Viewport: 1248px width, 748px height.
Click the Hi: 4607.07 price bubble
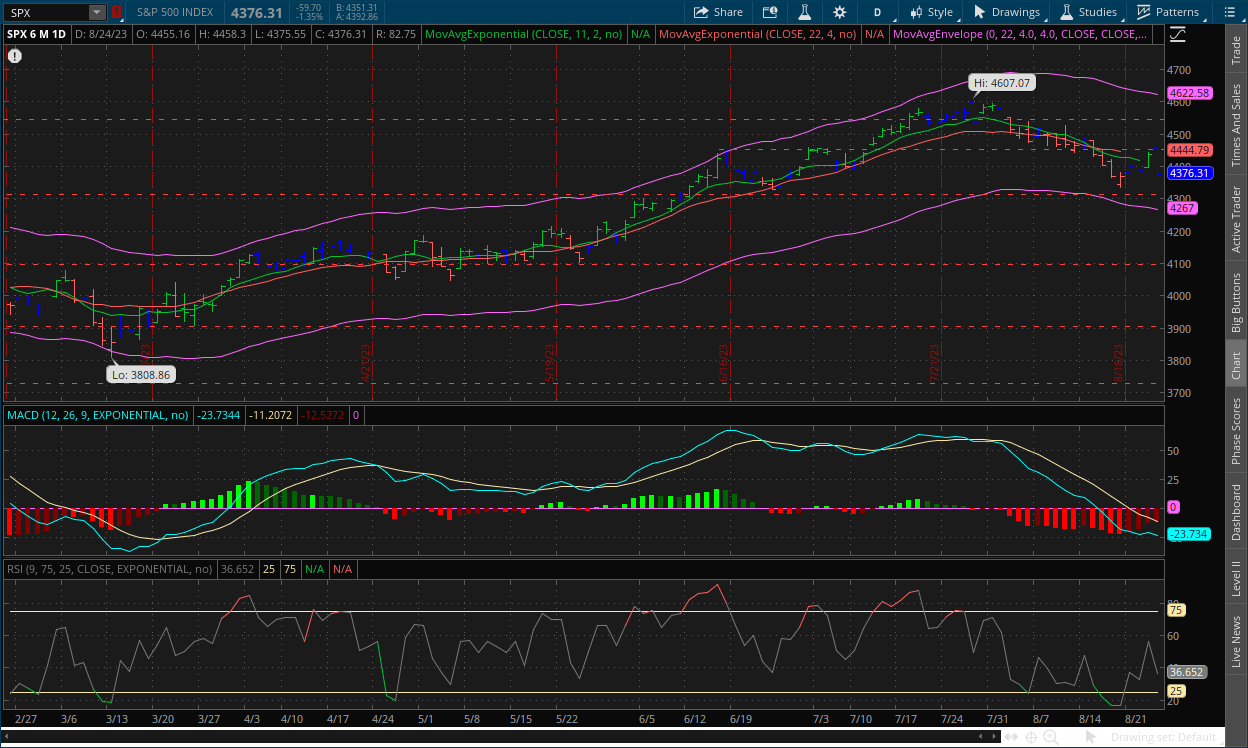tap(1000, 83)
